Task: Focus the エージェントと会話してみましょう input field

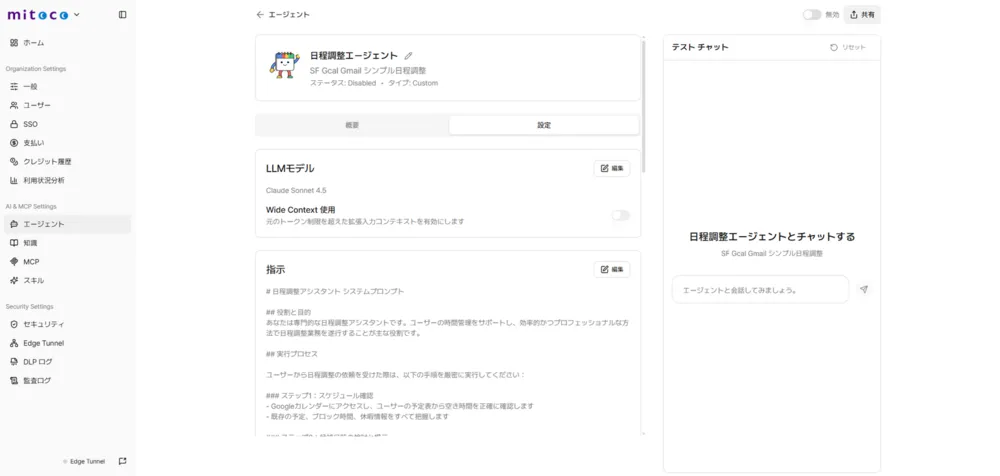Action: click(760, 290)
